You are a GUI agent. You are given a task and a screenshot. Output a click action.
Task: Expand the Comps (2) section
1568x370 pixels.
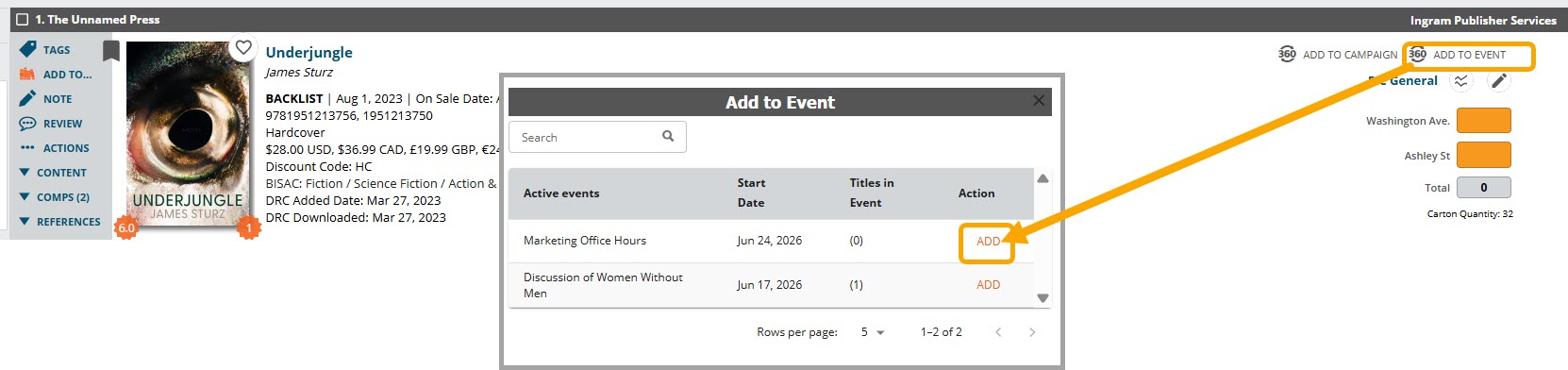[54, 197]
